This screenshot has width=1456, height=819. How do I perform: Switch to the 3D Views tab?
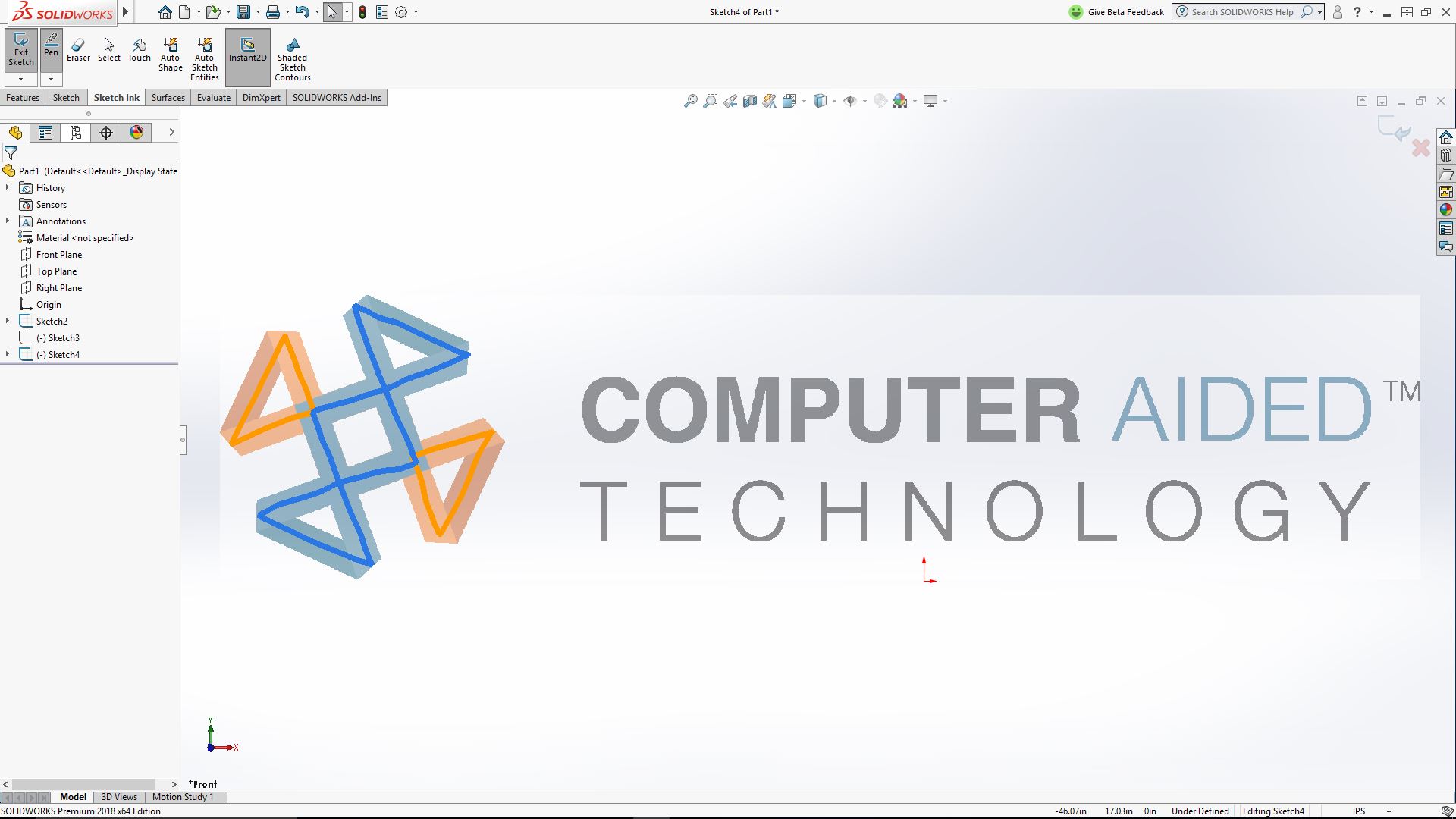point(118,797)
